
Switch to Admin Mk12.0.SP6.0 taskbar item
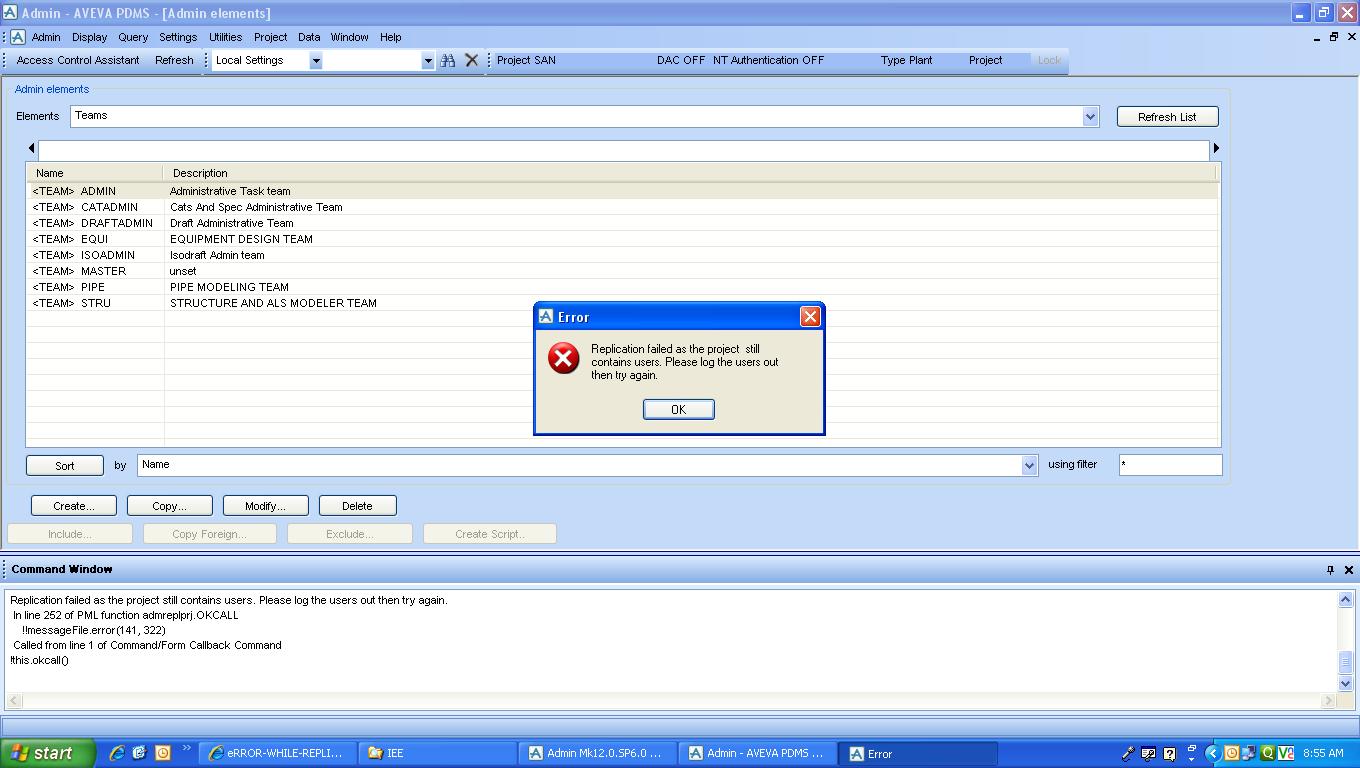[x=598, y=753]
